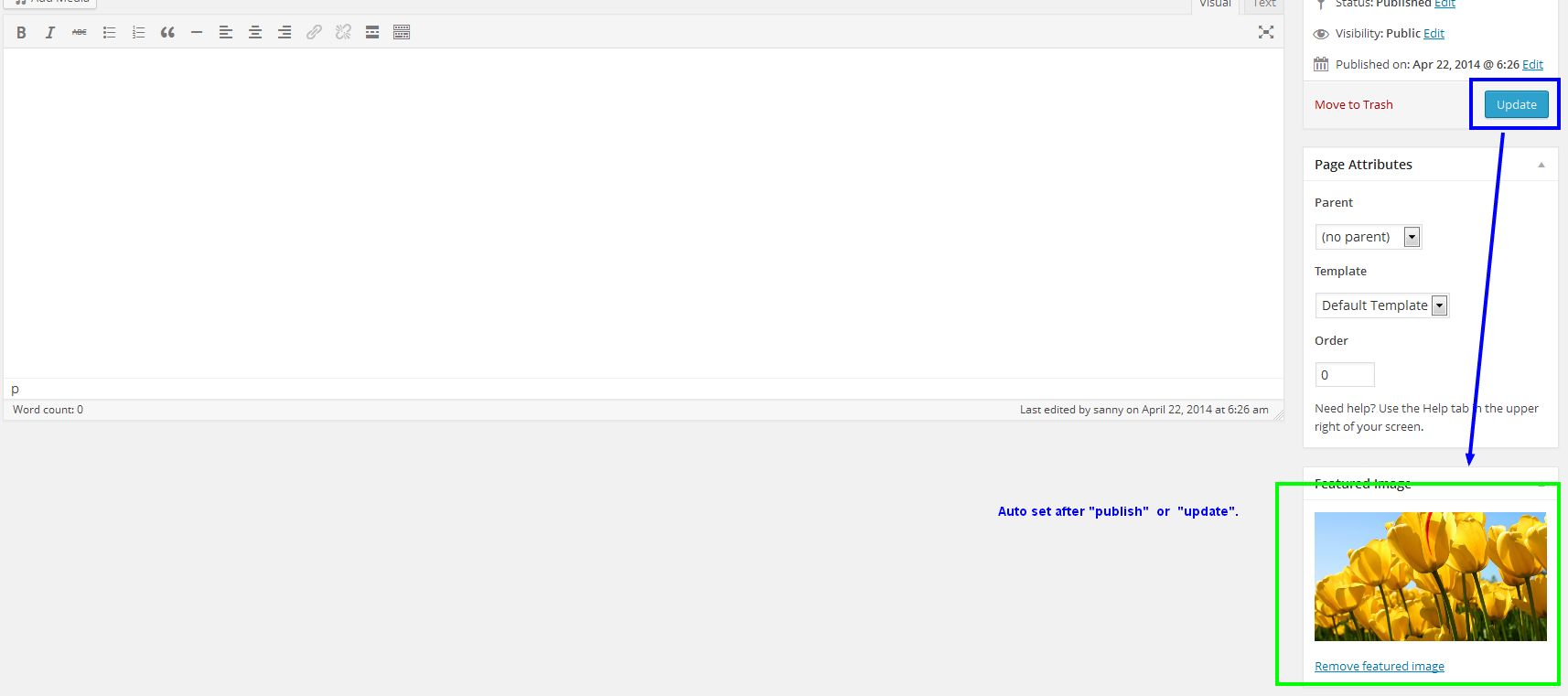Image resolution: width=1568 pixels, height=696 pixels.
Task: Open the Template dropdown
Action: [1382, 305]
